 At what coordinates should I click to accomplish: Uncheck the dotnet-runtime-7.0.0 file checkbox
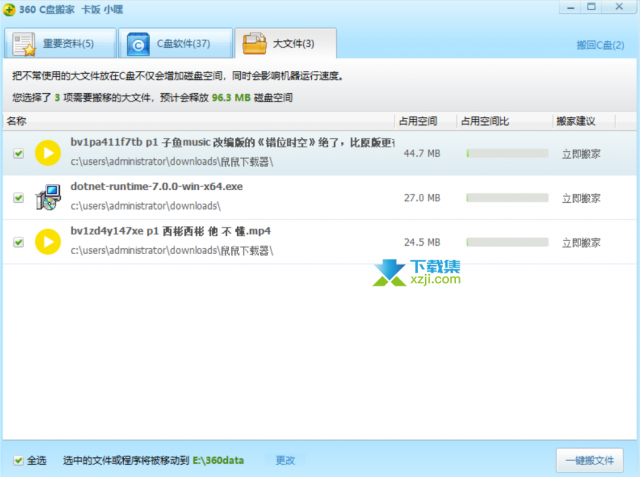pos(18,198)
